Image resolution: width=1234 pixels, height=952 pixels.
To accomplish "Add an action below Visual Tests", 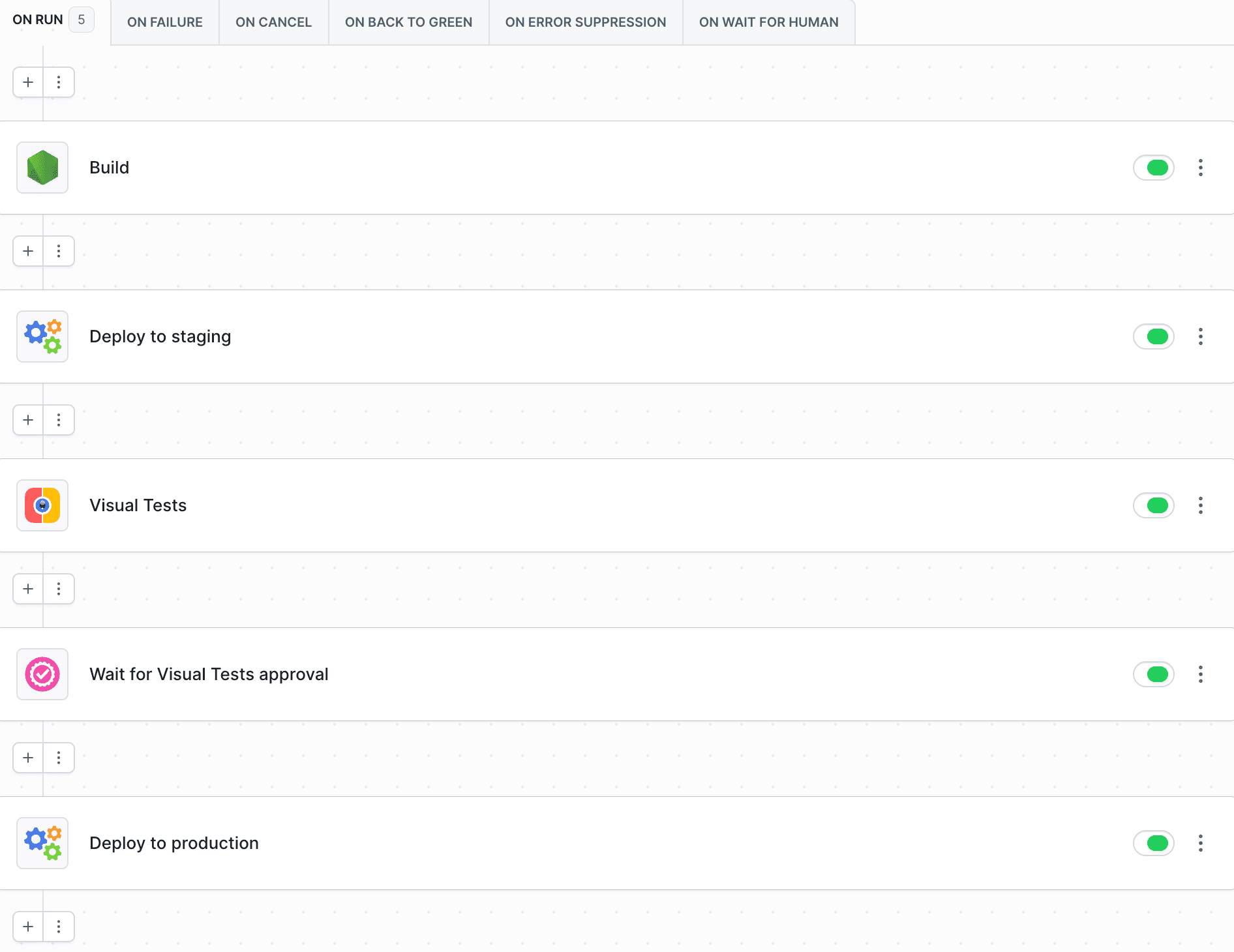I will (28, 589).
